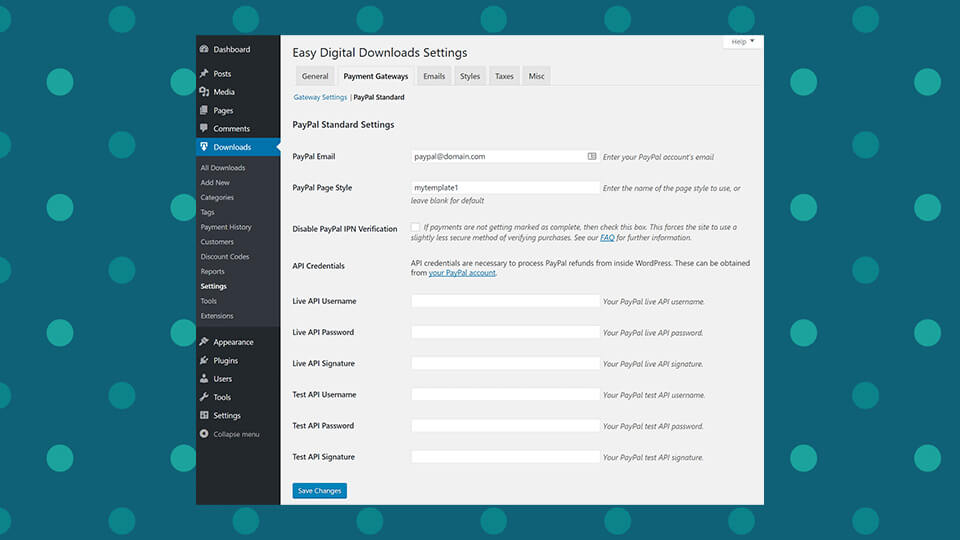The height and width of the screenshot is (540, 960).
Task: Click the Collapse menu arrow icon
Action: coord(204,433)
